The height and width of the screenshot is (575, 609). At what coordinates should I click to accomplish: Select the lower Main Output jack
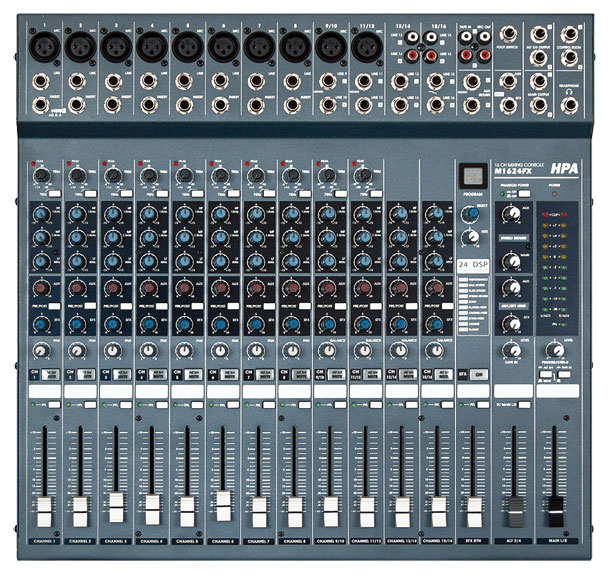tap(539, 105)
